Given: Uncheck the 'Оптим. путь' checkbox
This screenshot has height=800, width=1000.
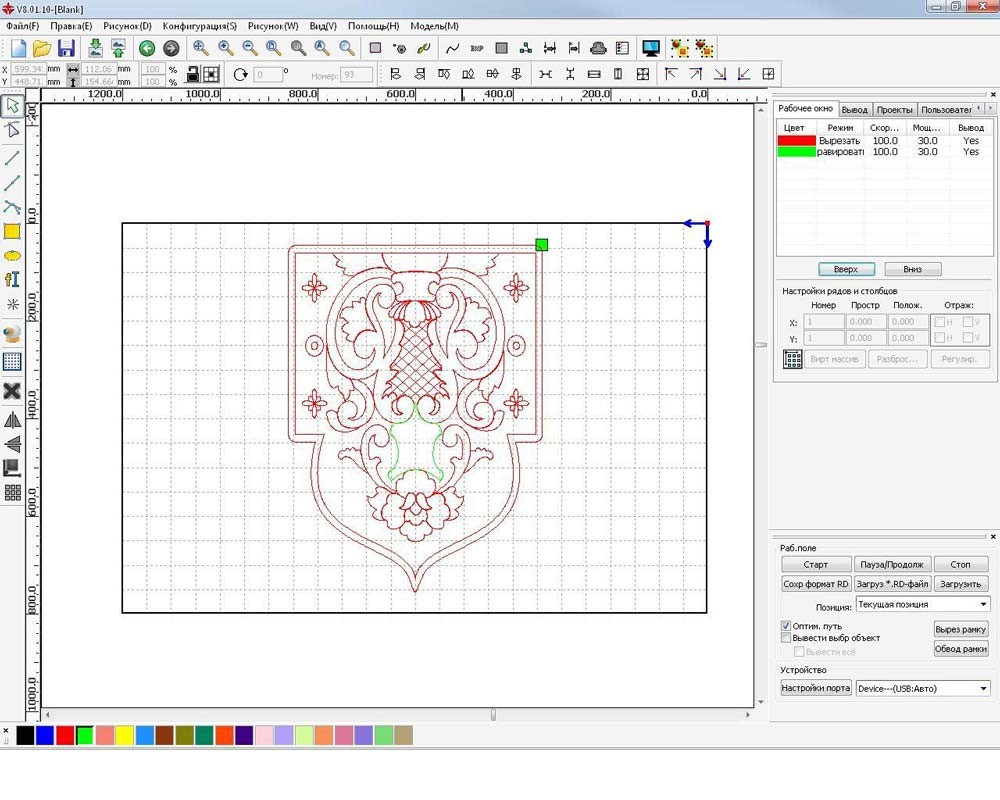Looking at the screenshot, I should [786, 626].
